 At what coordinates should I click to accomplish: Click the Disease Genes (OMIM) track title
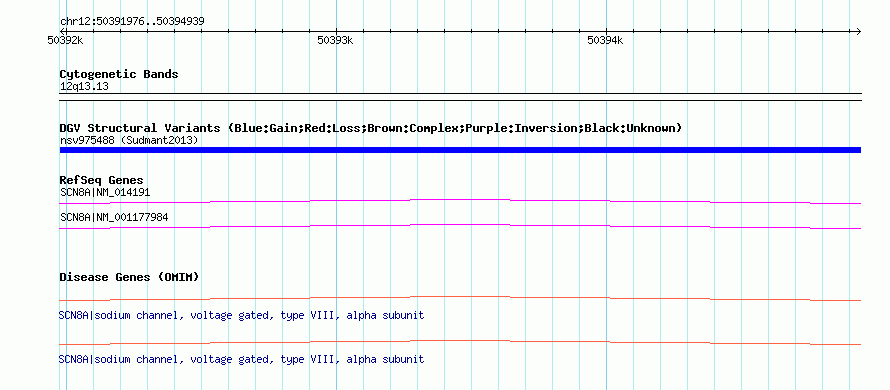tap(129, 277)
